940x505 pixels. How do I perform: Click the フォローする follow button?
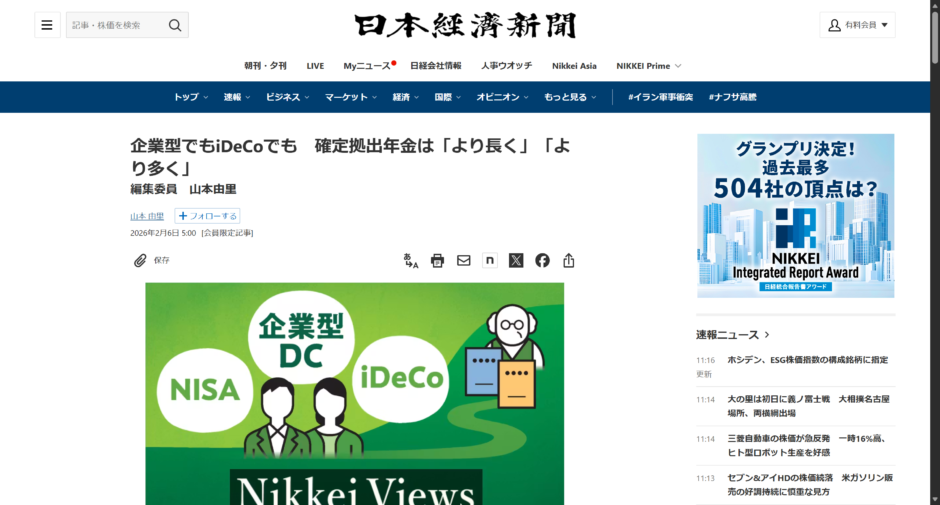click(207, 216)
